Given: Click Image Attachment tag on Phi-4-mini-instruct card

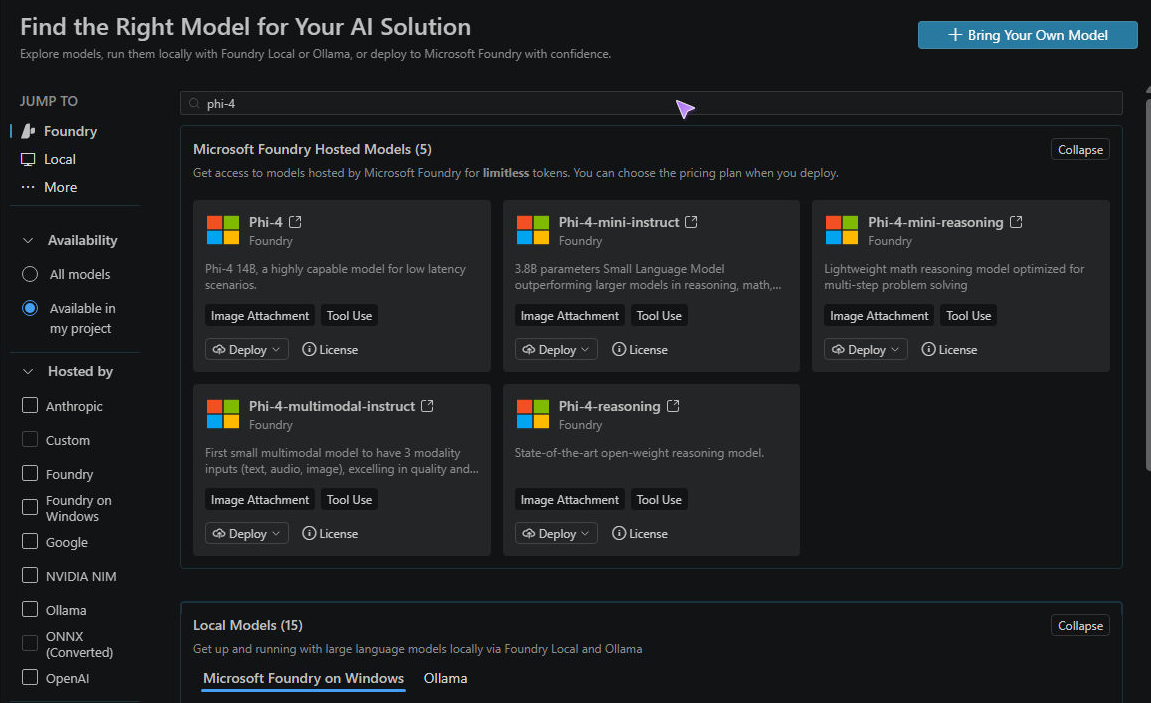Looking at the screenshot, I should [x=570, y=316].
